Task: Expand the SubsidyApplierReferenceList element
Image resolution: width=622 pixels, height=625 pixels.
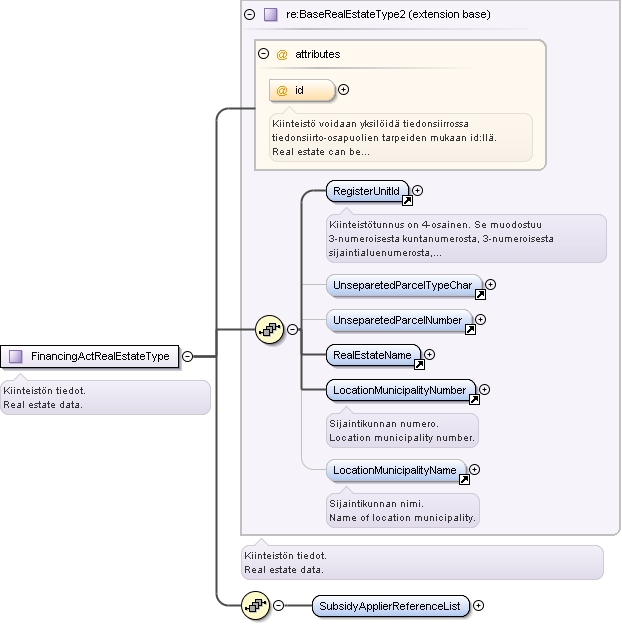Action: (x=478, y=605)
